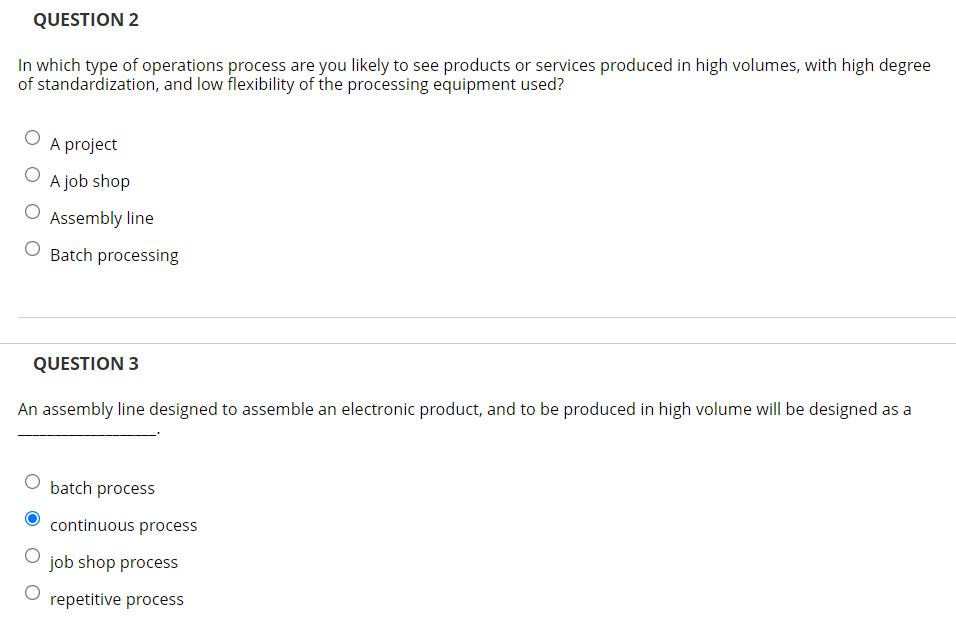Click the 'A job shop' label text

point(89,180)
